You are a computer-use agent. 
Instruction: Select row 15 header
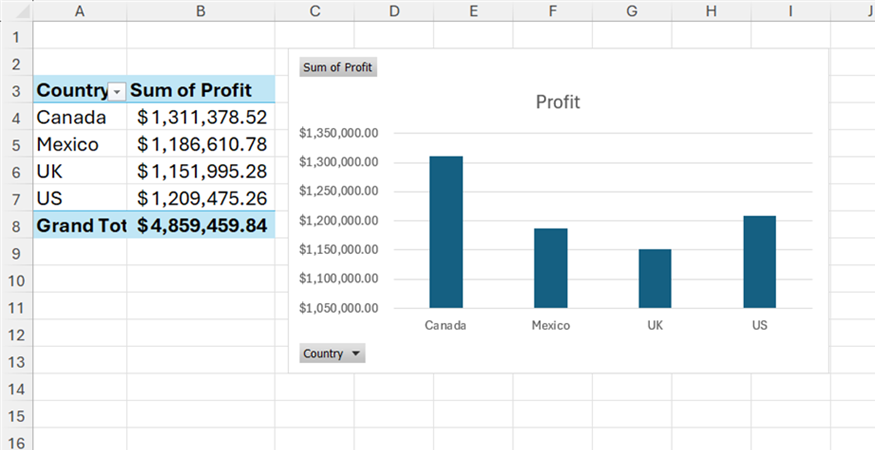pyautogui.click(x=16, y=415)
